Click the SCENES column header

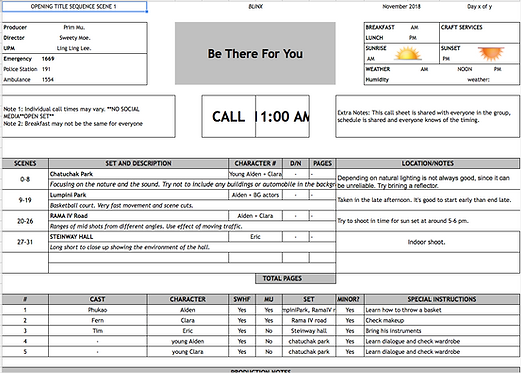pos(25,163)
